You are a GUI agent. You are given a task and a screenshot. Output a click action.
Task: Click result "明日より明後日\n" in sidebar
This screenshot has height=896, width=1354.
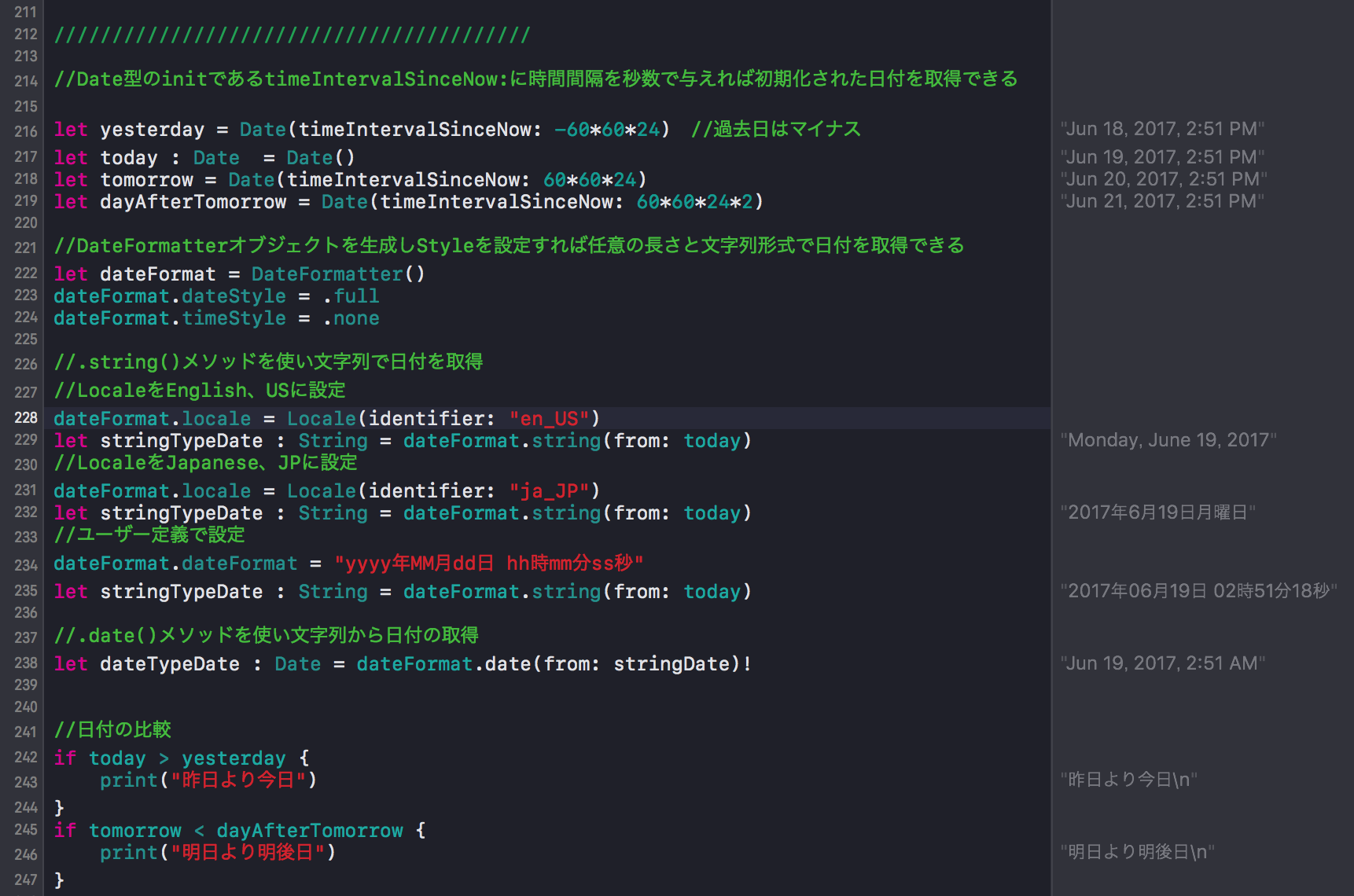[x=1138, y=852]
